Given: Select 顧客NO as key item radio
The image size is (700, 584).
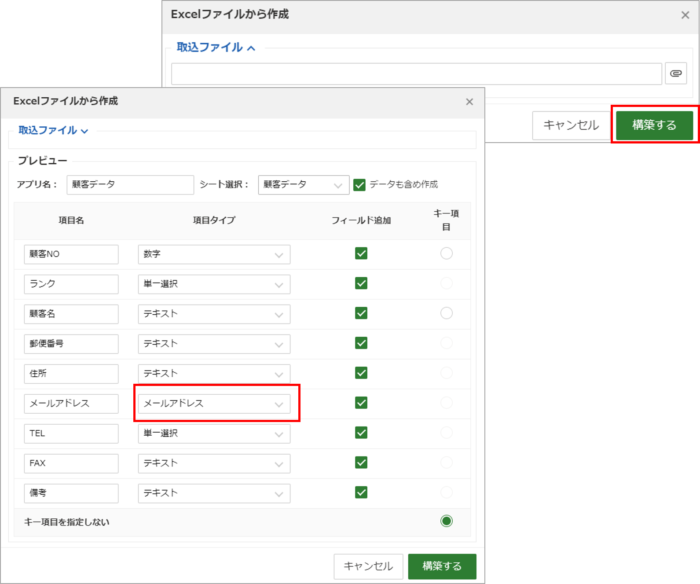Looking at the screenshot, I should 446,254.
